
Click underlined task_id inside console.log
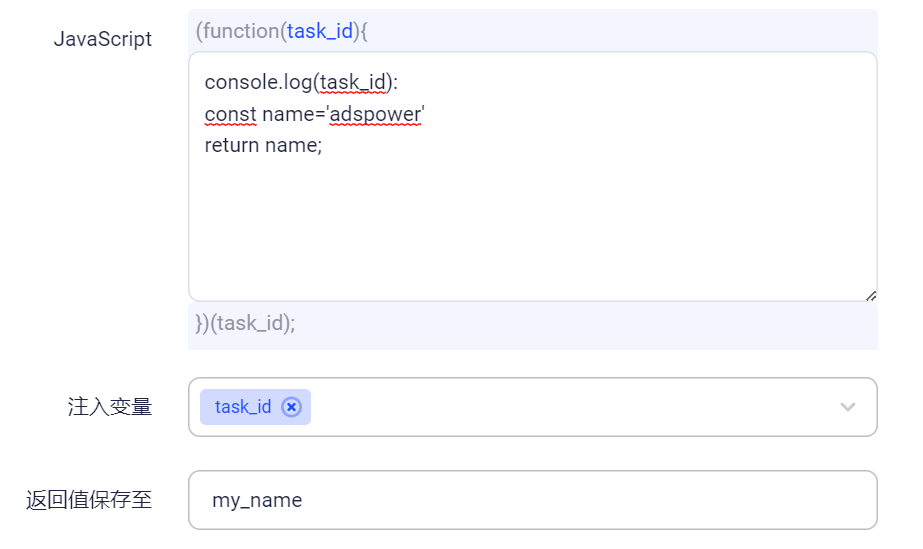(353, 83)
